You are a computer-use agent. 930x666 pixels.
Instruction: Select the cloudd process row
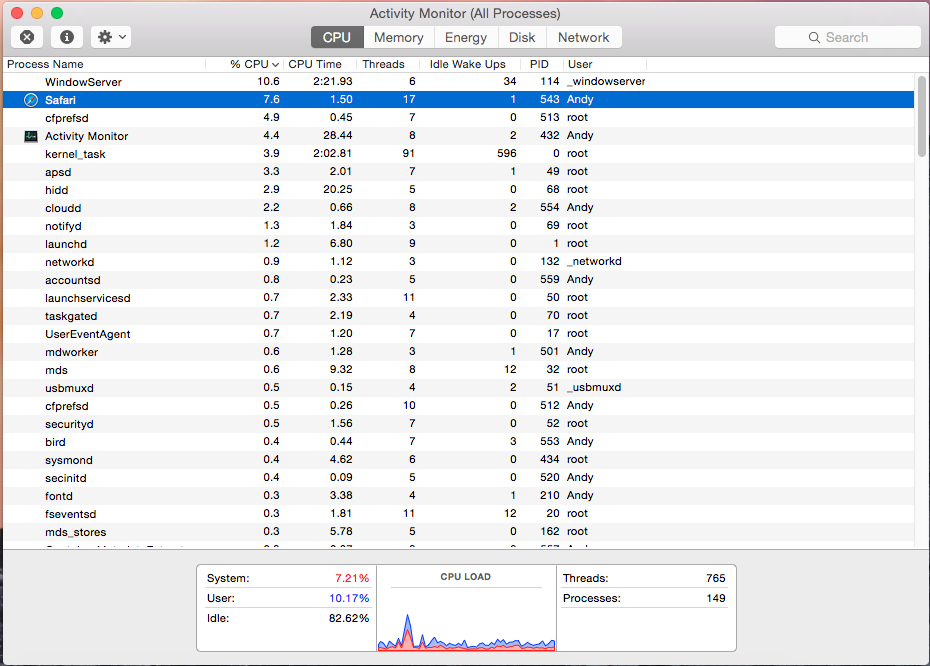click(x=458, y=208)
